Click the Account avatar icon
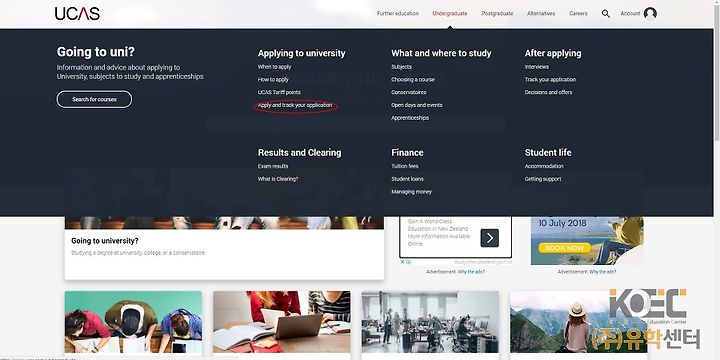Image resolution: width=720 pixels, height=360 pixels. tap(650, 14)
